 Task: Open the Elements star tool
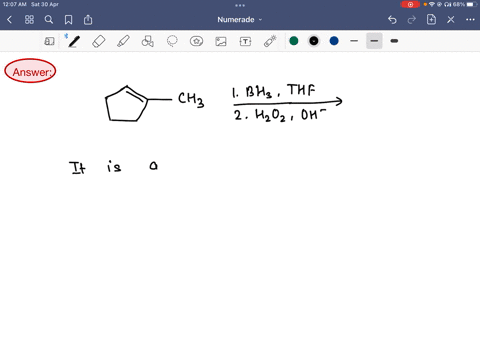point(196,41)
